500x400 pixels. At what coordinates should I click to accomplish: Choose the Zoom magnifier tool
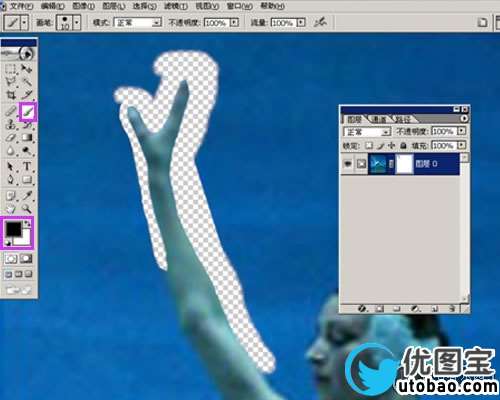pos(27,209)
